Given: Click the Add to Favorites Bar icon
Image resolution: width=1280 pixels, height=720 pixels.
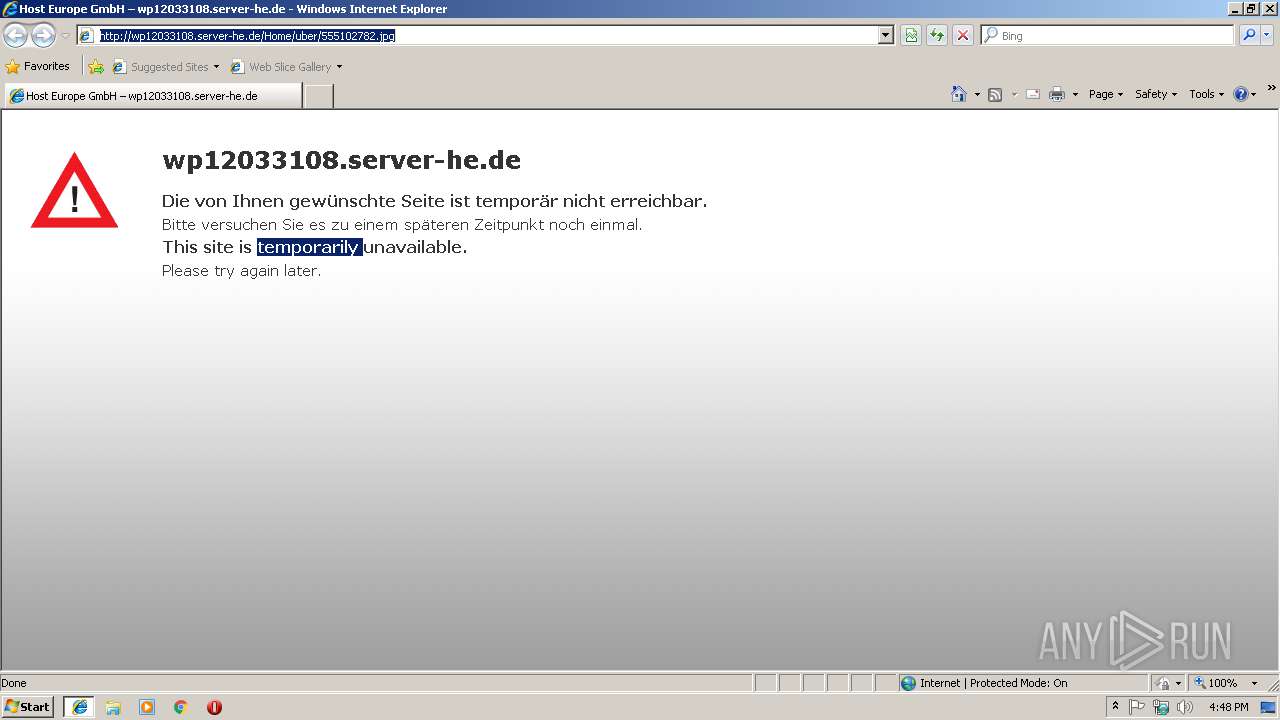Looking at the screenshot, I should click(x=96, y=67).
